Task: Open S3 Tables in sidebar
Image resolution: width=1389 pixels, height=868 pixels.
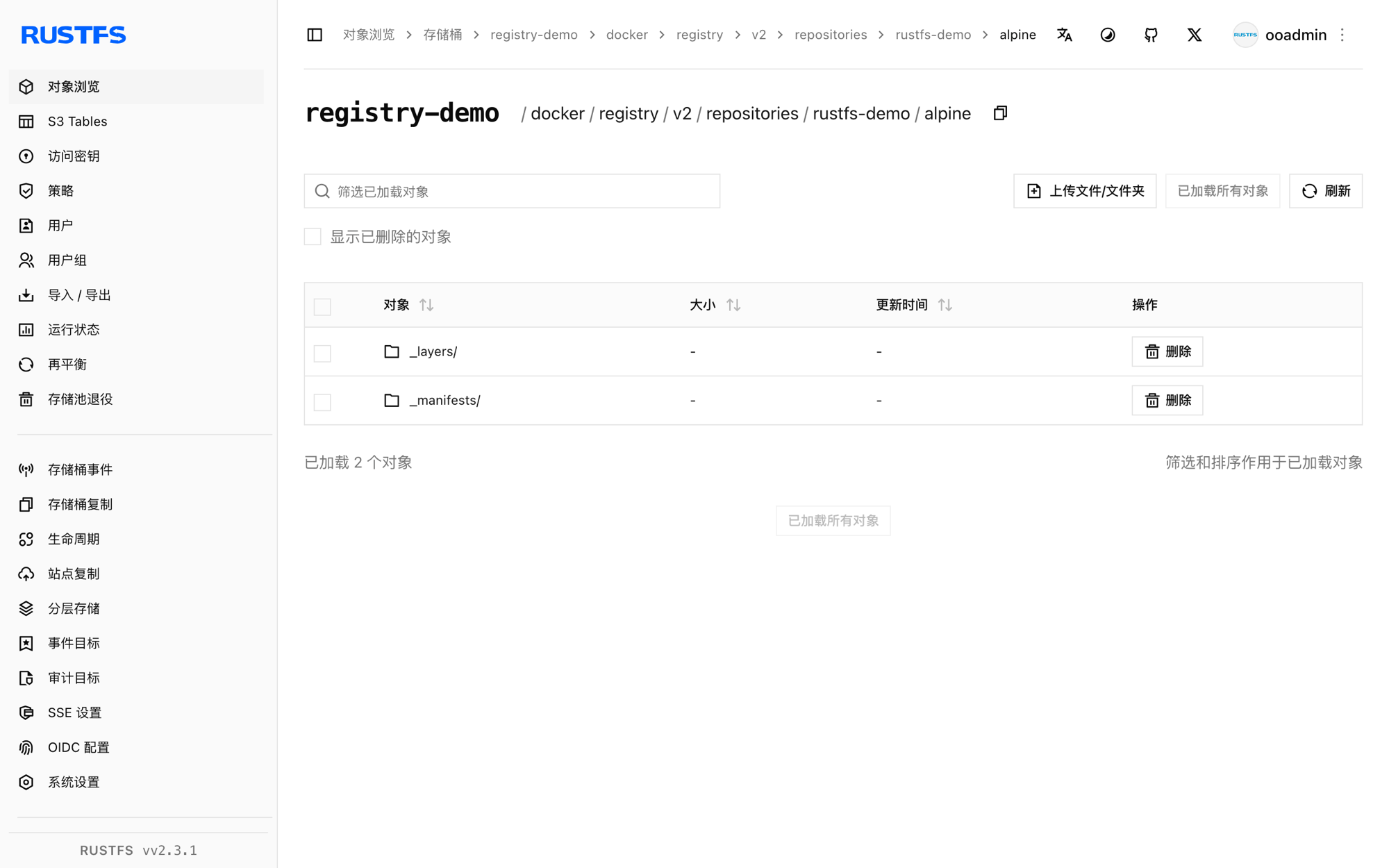Action: pyautogui.click(x=136, y=122)
